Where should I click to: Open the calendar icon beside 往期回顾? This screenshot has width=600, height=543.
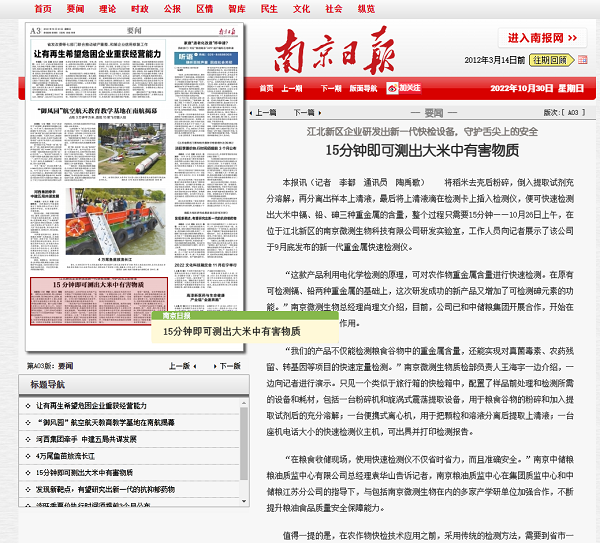573,60
